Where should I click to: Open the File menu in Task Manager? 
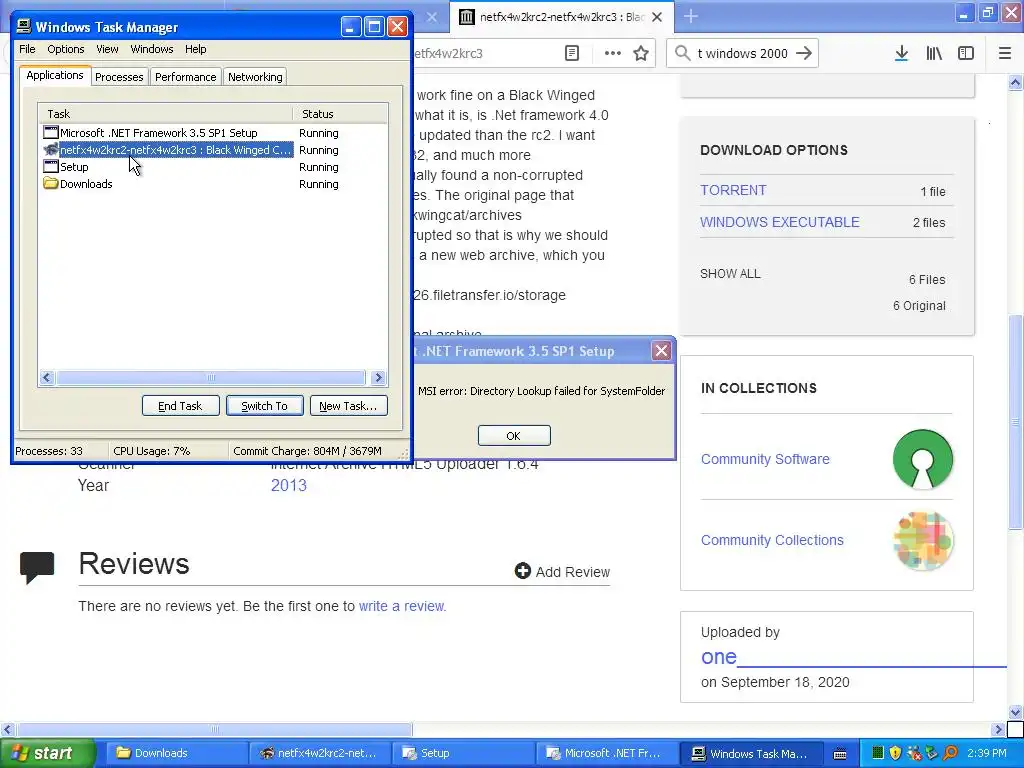pos(27,49)
